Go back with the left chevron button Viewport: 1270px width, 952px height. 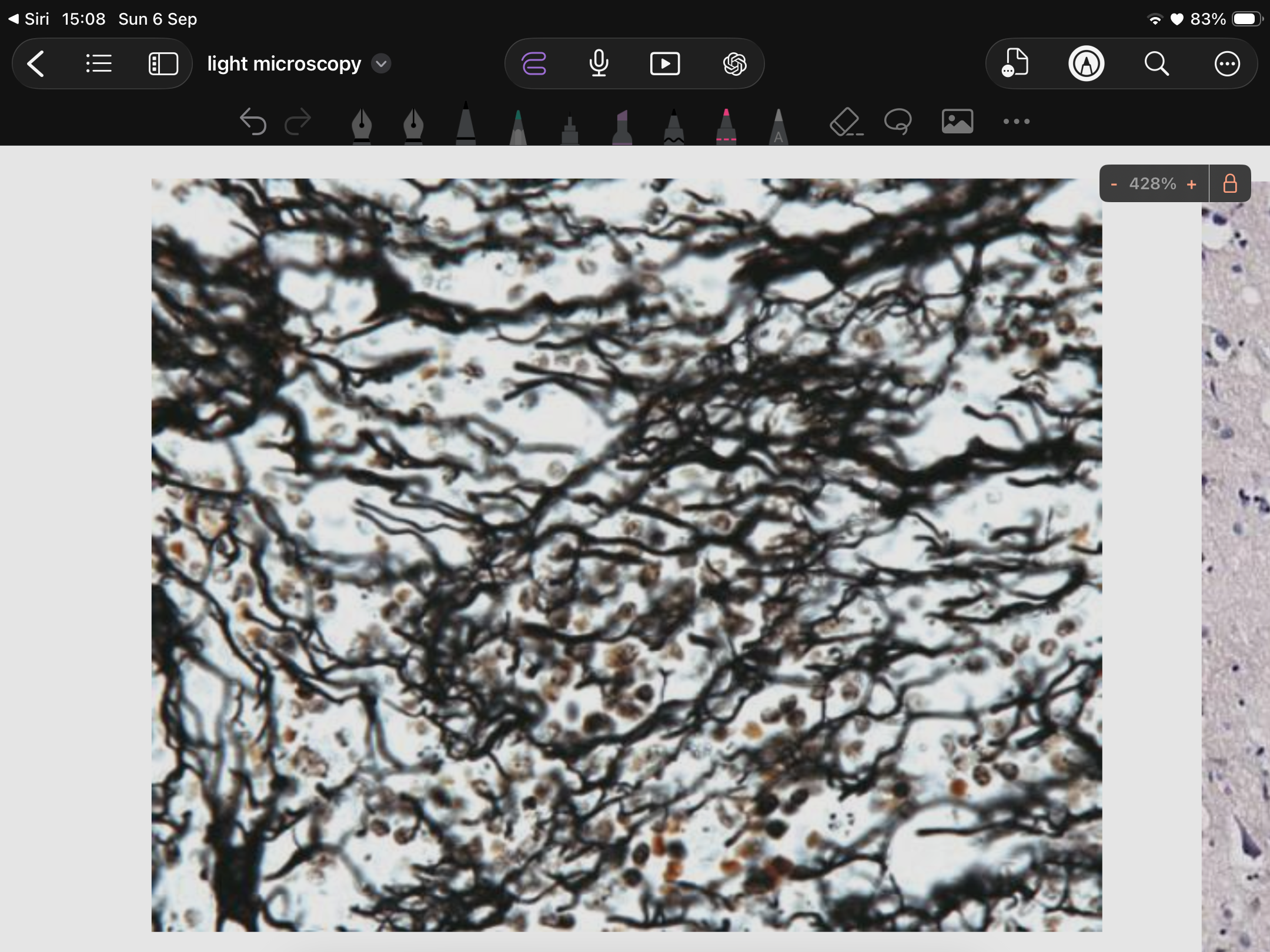click(x=36, y=63)
